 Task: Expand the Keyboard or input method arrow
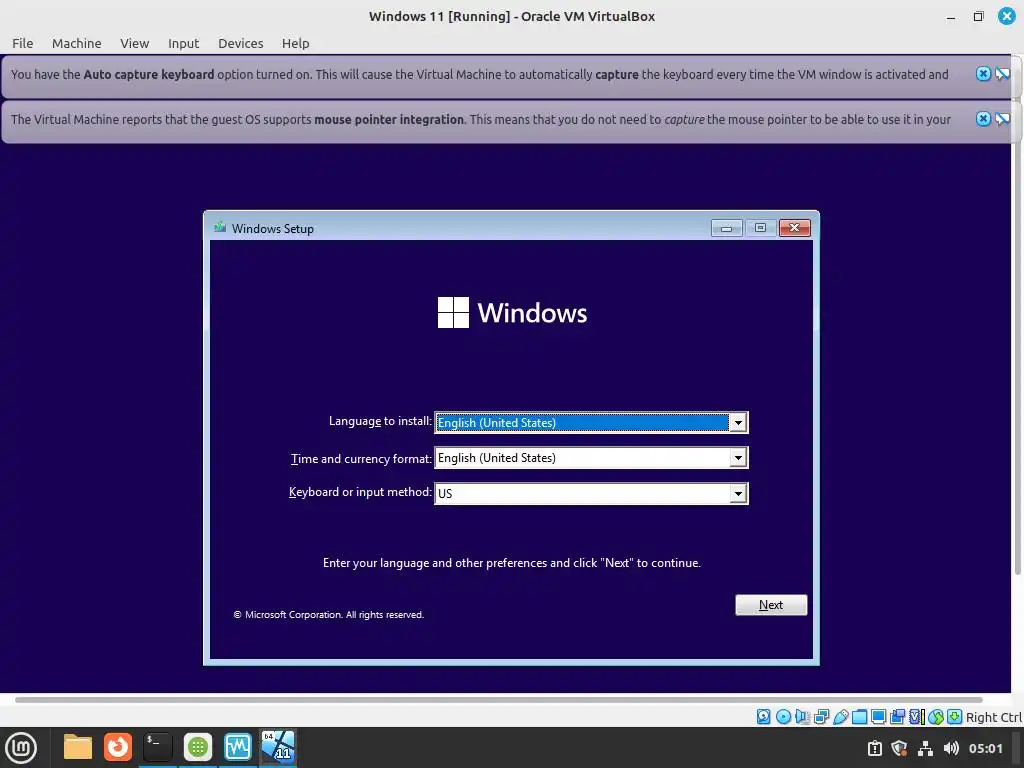(x=738, y=493)
